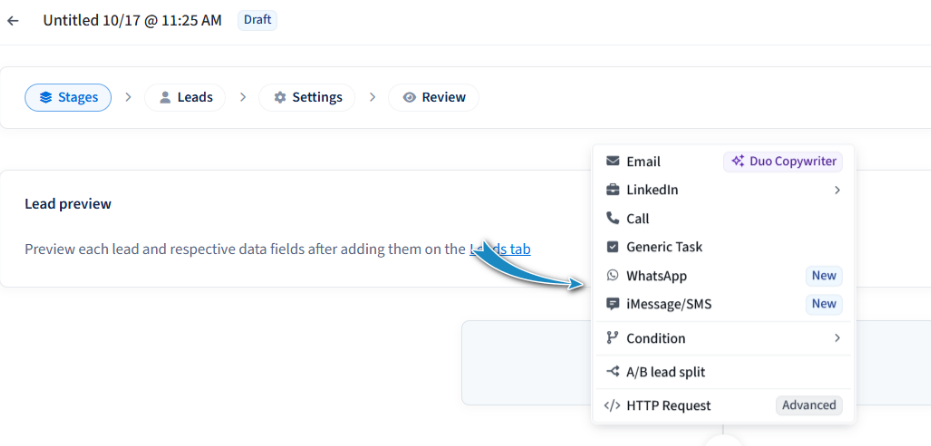Viewport: 931px width, 446px height.
Task: Click the phone icon beside Call
Action: [612, 218]
